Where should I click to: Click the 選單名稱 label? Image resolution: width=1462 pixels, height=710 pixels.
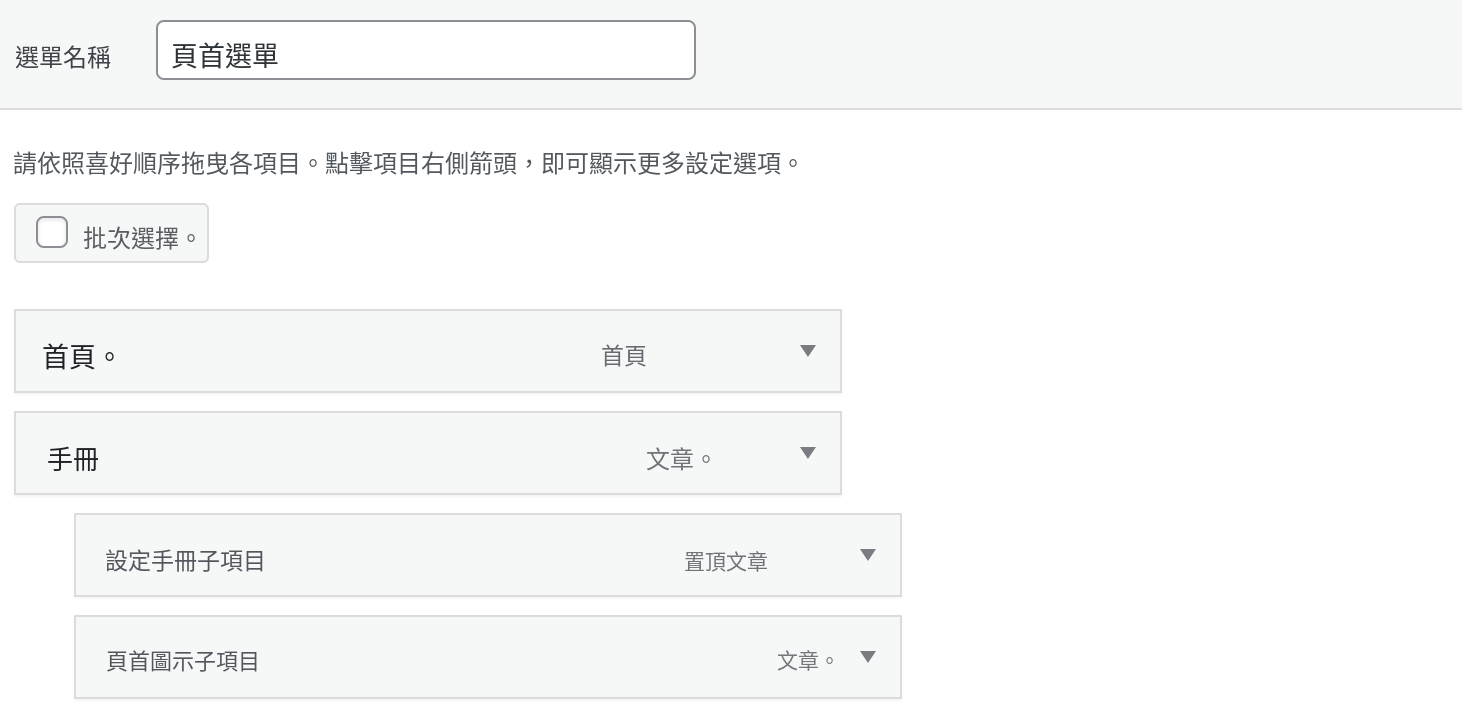click(x=63, y=57)
